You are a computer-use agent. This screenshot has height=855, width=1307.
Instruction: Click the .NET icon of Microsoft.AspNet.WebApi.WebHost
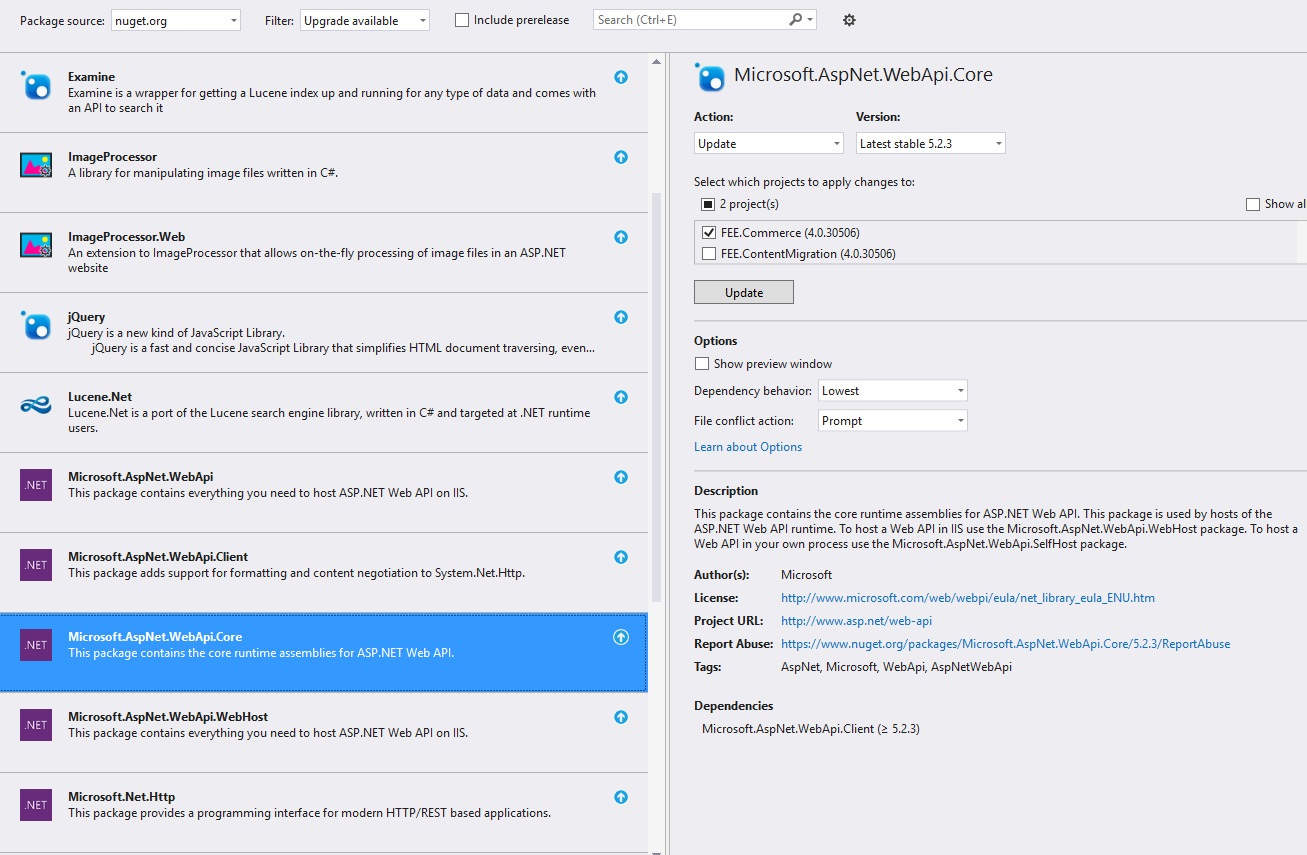click(36, 725)
